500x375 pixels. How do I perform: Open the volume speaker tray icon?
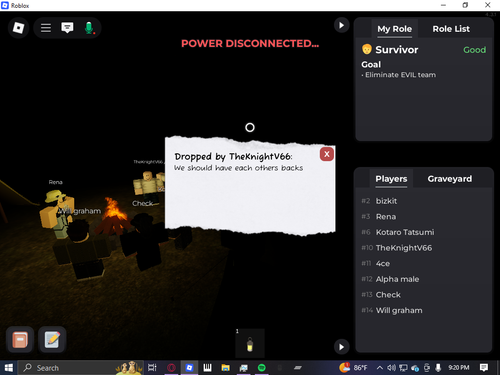coord(391,368)
